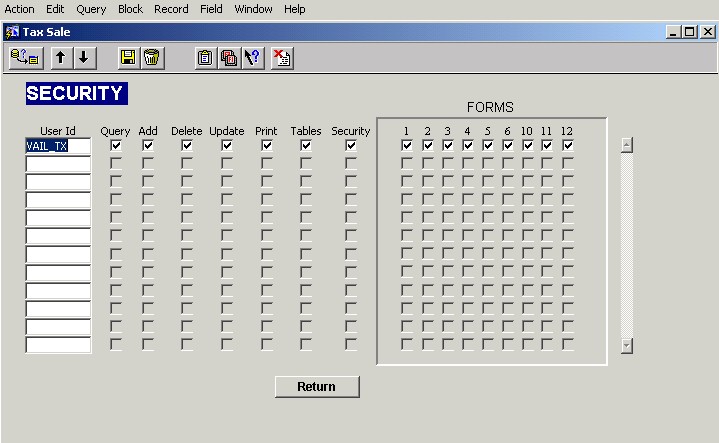The height and width of the screenshot is (443, 719).
Task: Go to next record with down arrow
Action: (84, 58)
